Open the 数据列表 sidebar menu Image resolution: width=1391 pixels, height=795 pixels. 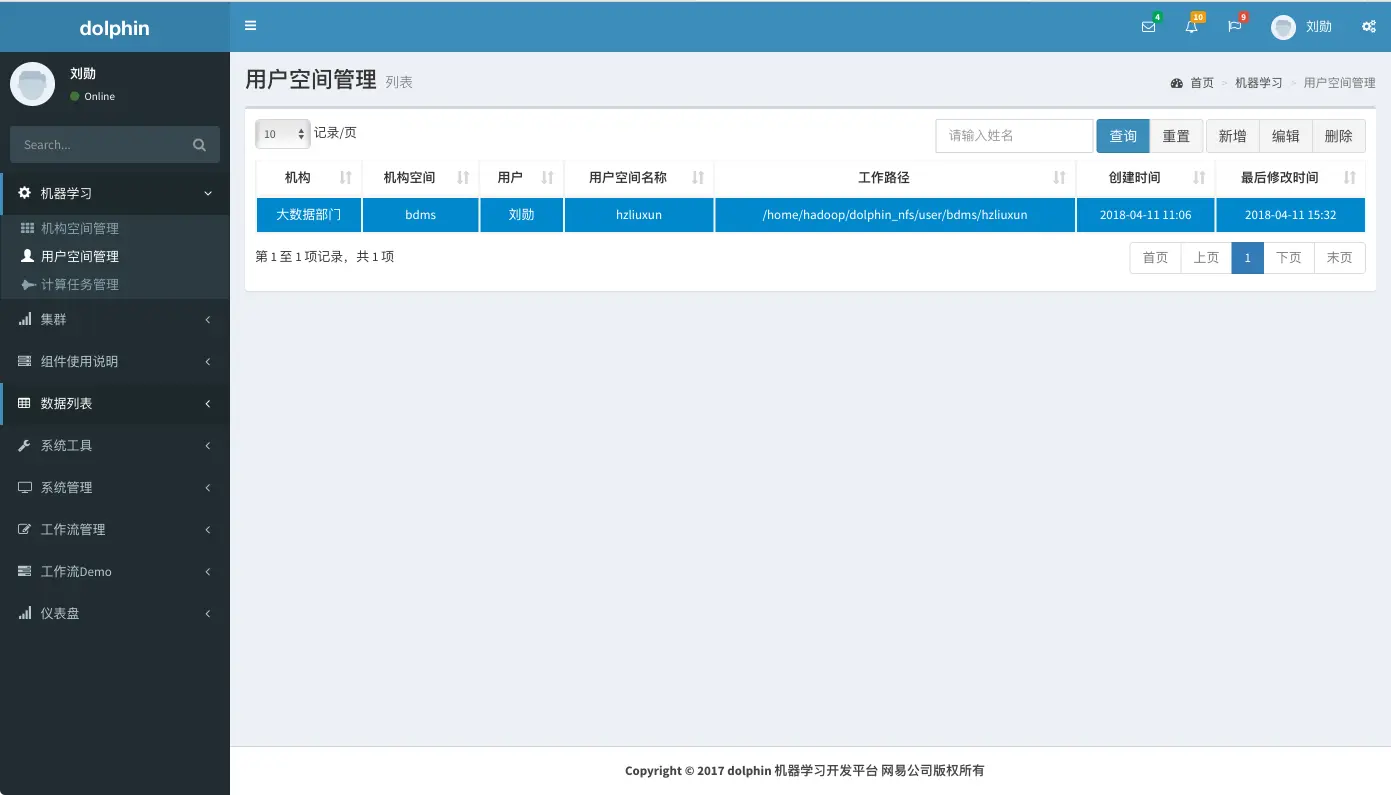115,404
